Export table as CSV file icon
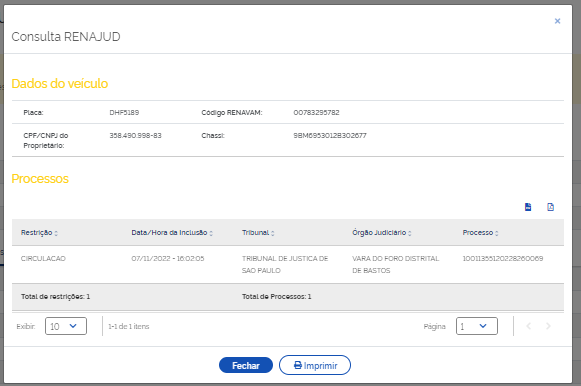The width and height of the screenshot is (581, 386). click(x=528, y=207)
